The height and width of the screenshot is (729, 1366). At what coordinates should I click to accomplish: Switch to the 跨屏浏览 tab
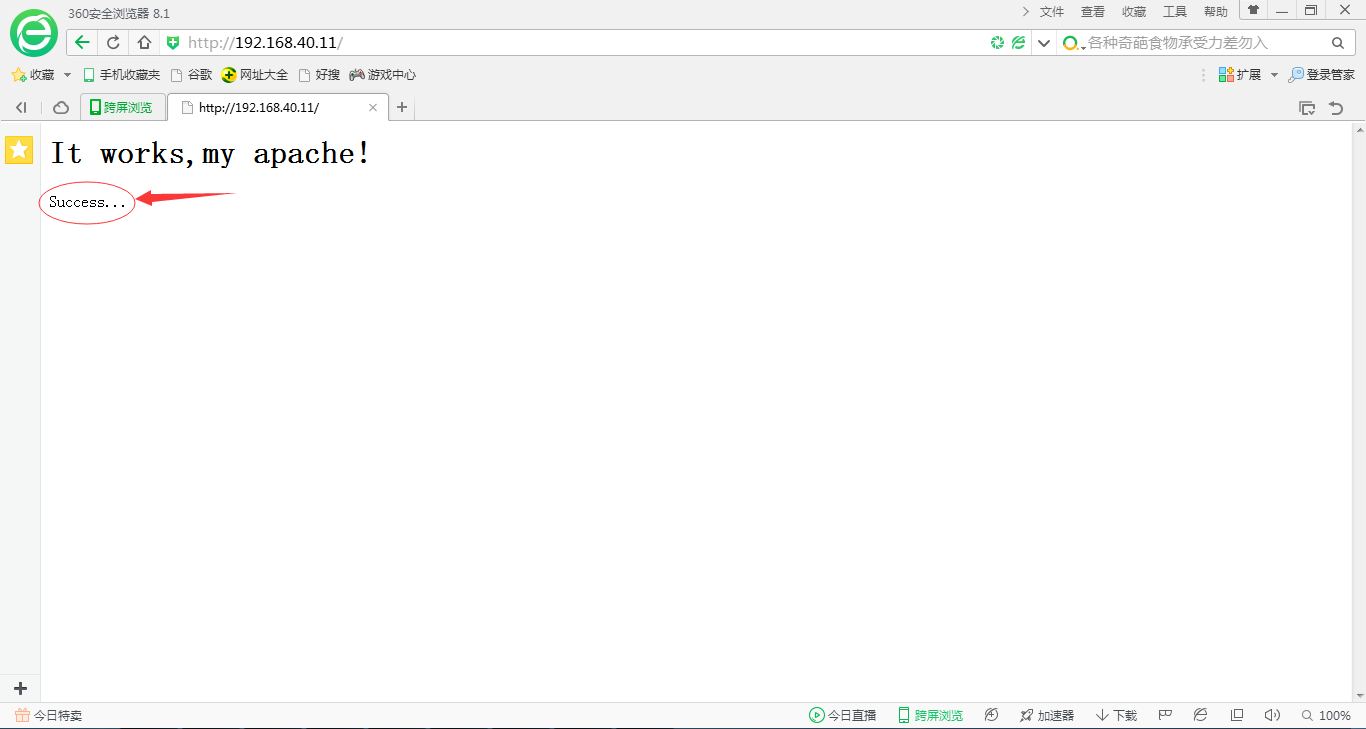pos(122,108)
